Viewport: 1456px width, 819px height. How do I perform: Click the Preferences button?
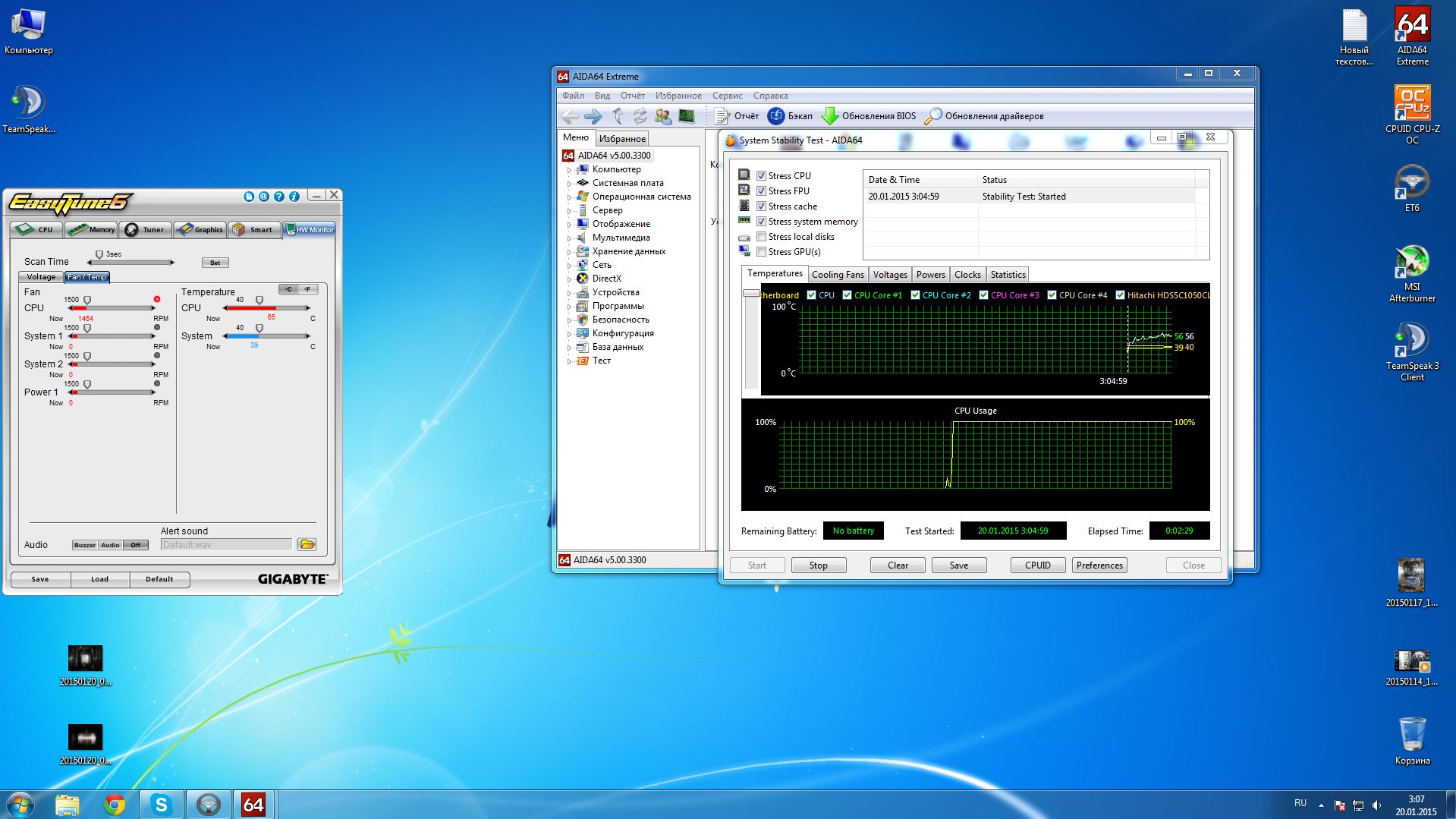(x=1099, y=565)
